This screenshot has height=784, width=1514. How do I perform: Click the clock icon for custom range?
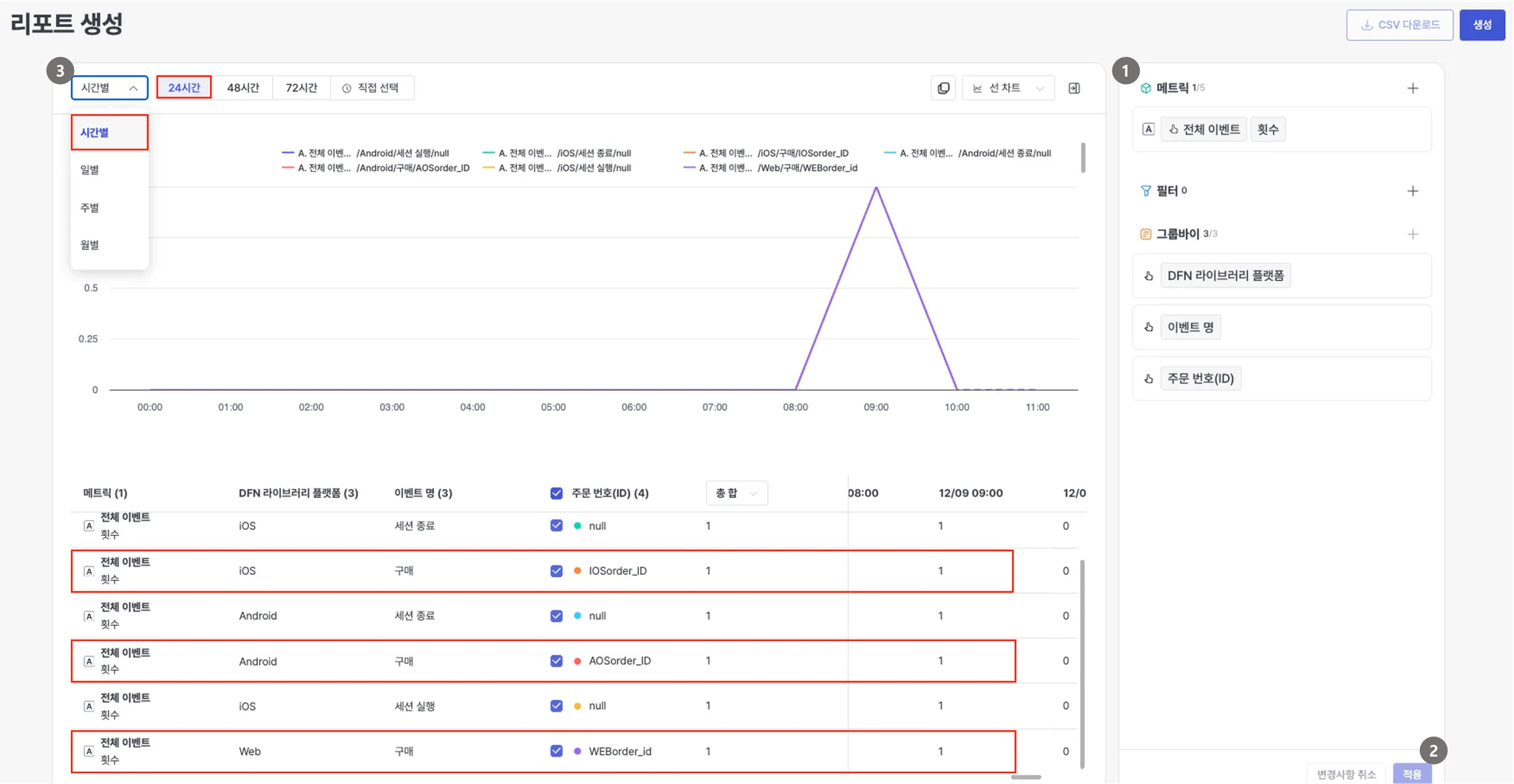click(347, 88)
